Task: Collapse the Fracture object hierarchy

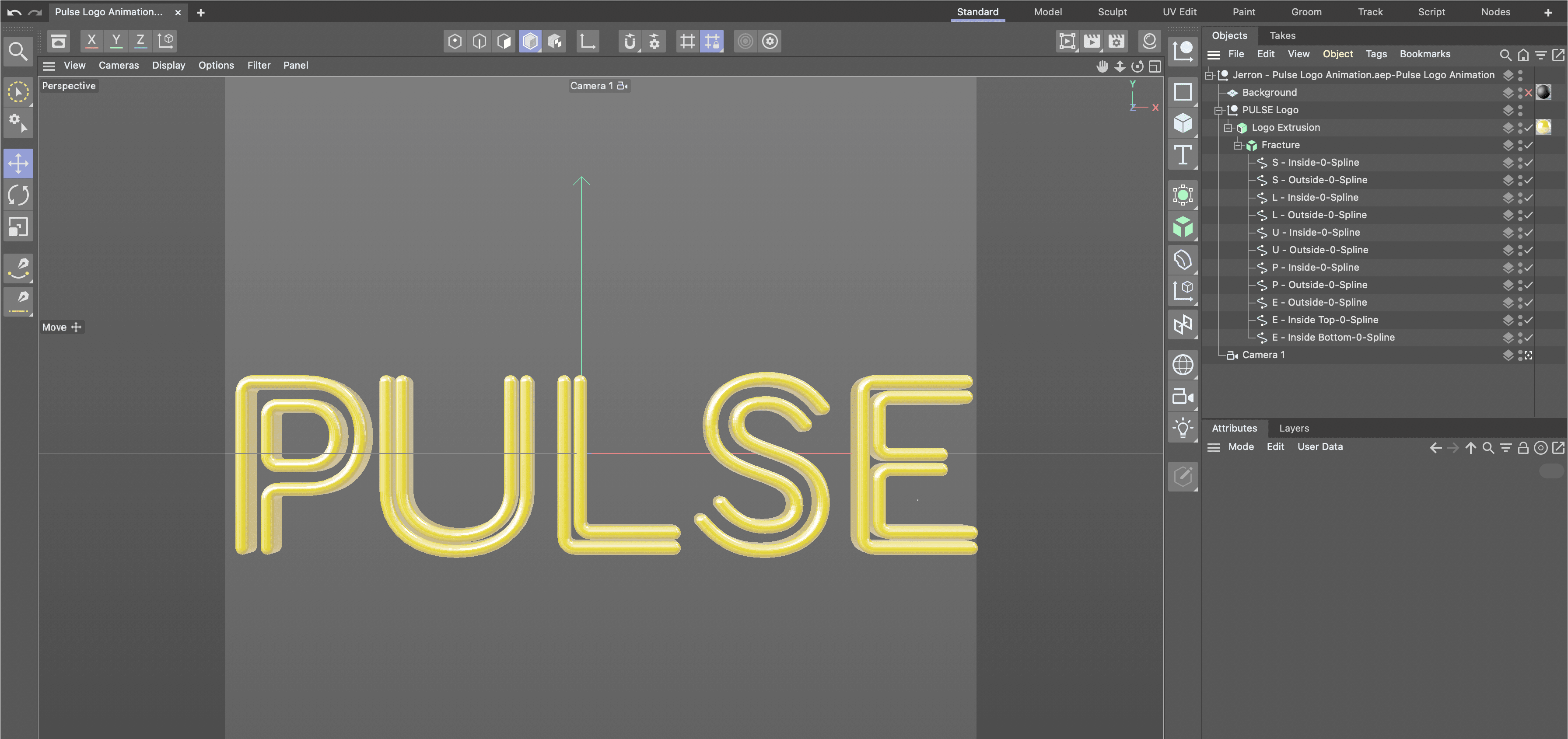Action: coord(1238,145)
